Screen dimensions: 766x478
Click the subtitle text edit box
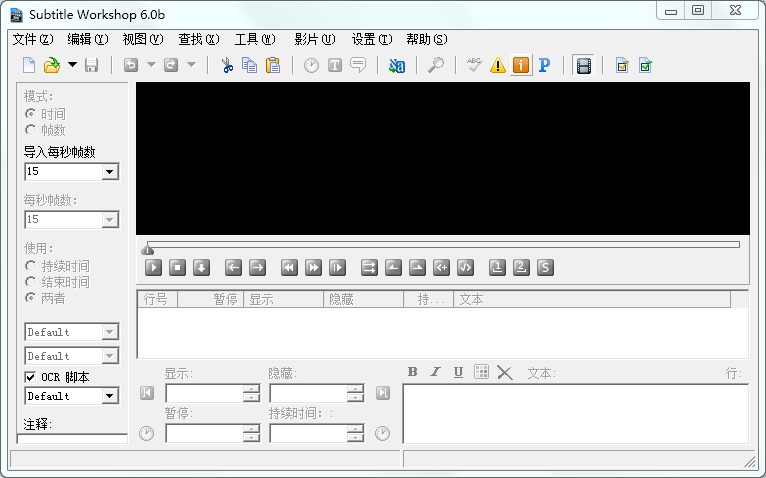pyautogui.click(x=574, y=413)
